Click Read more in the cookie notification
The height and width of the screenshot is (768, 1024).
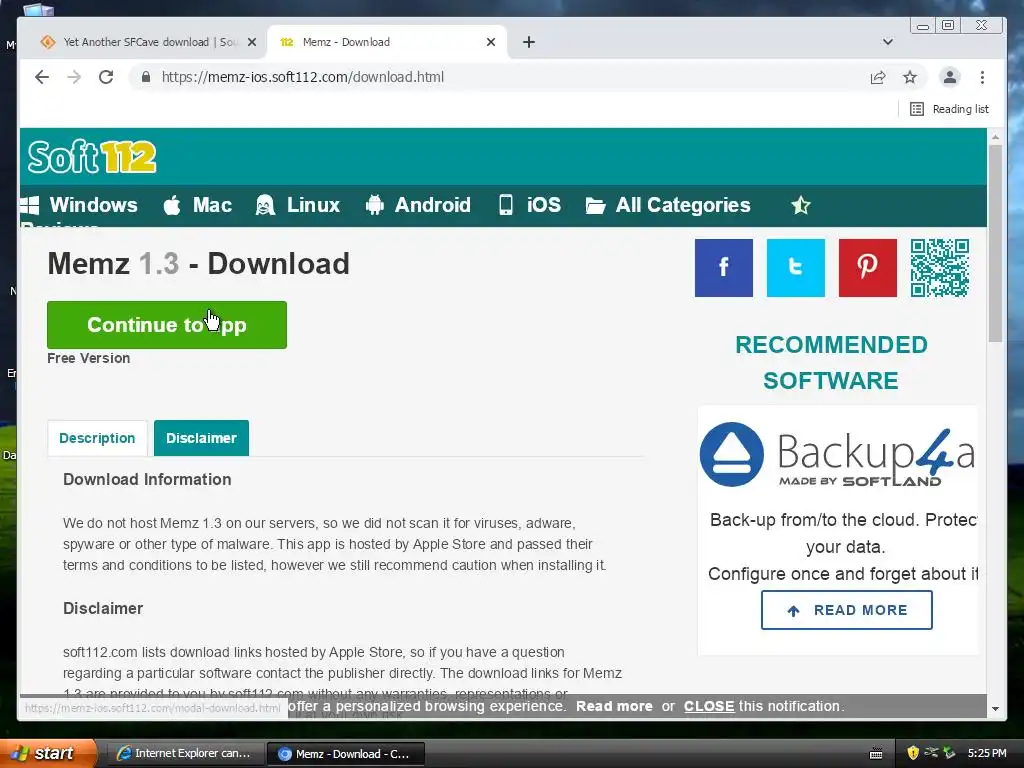click(x=614, y=706)
